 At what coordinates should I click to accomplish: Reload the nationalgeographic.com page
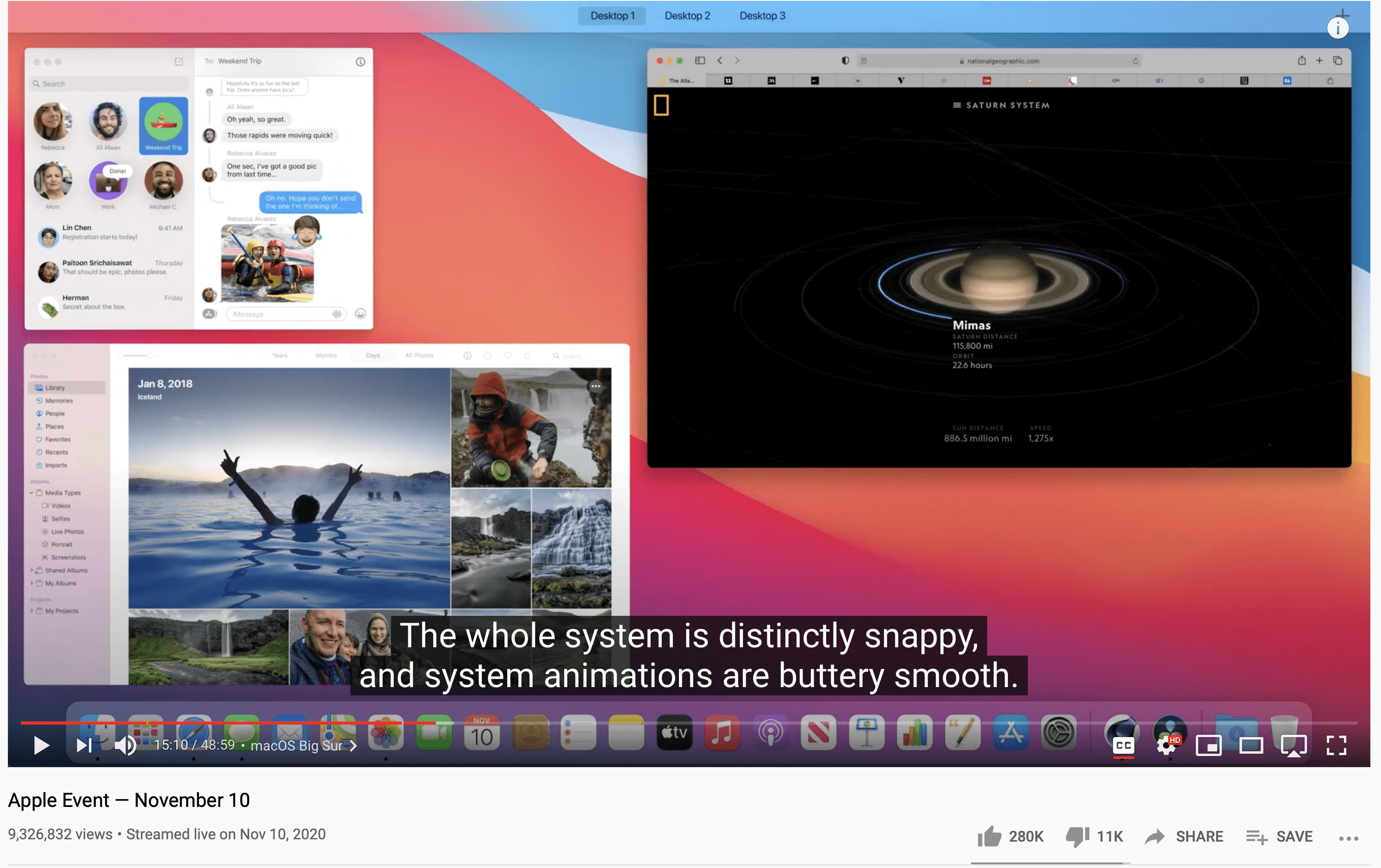tap(1135, 61)
